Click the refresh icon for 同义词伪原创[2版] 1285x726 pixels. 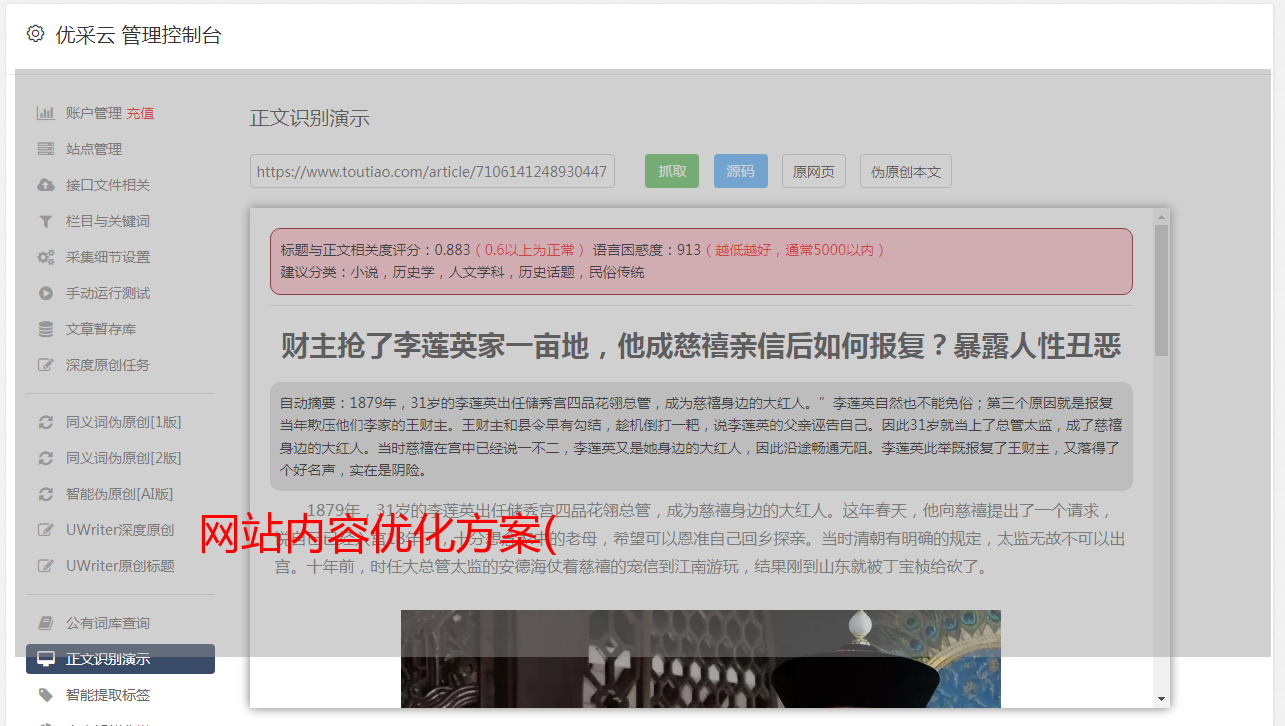(45, 458)
